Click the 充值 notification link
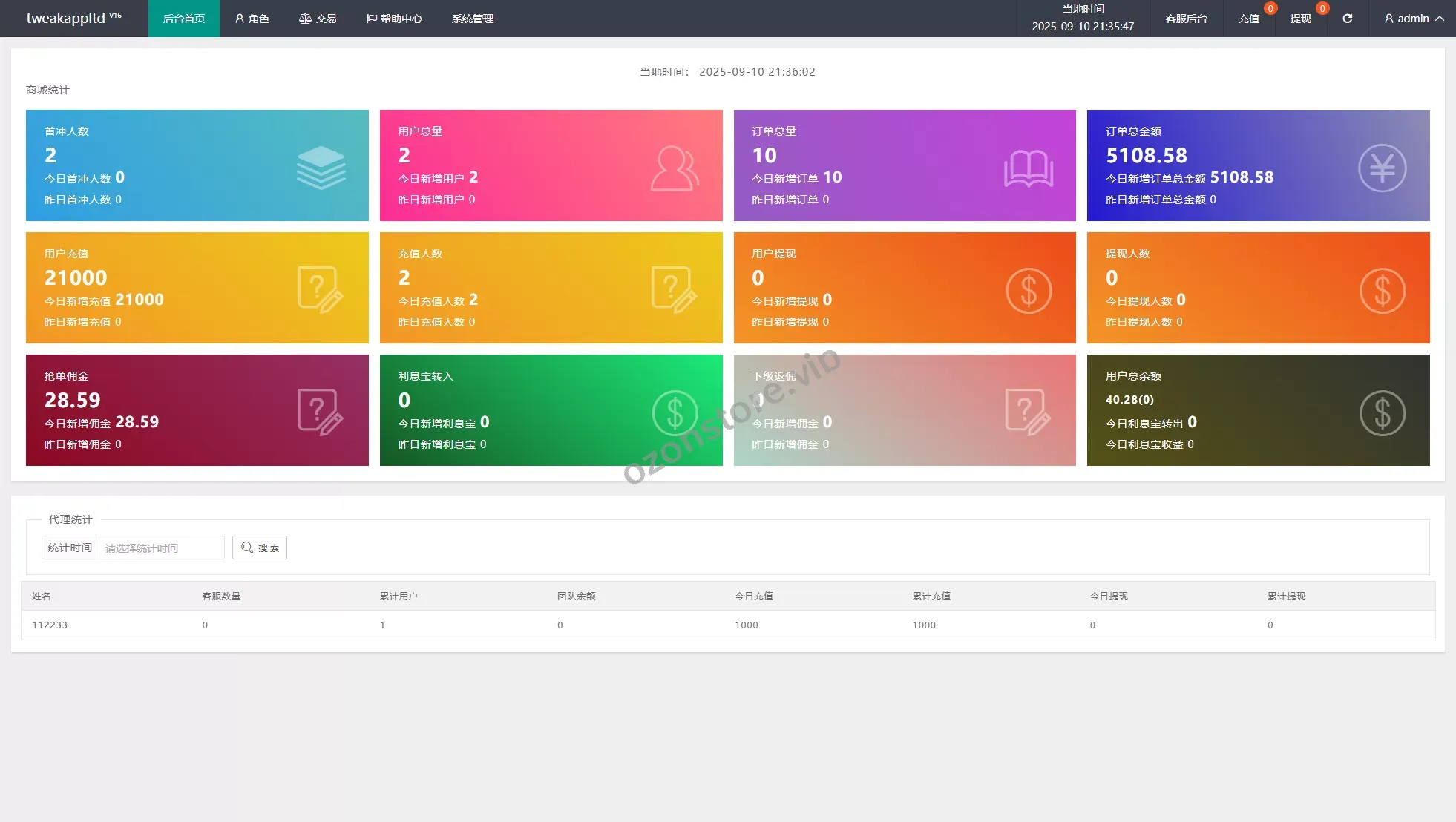 (1248, 19)
